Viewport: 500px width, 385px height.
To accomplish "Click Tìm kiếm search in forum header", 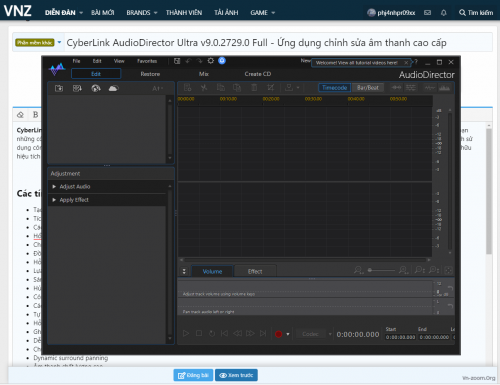I will pos(476,13).
